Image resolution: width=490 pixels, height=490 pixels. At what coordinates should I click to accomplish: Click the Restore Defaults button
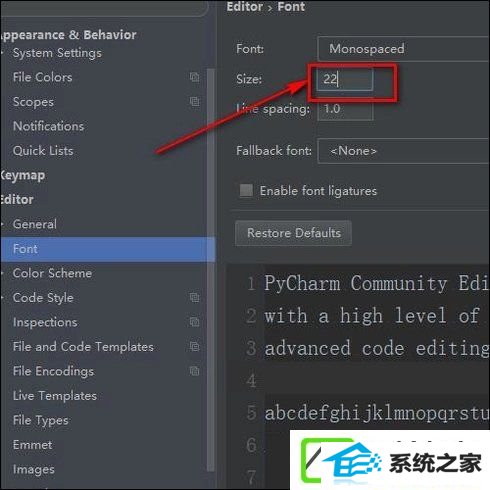coord(293,233)
